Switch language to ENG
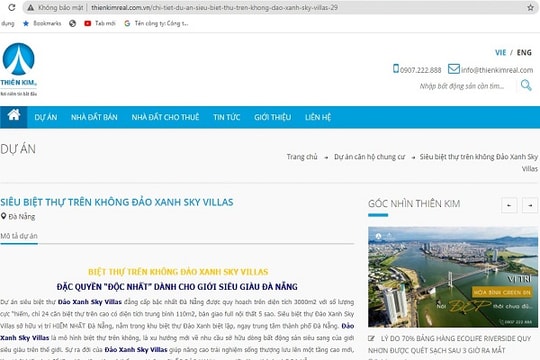This screenshot has width=540, height=360. pyautogui.click(x=524, y=52)
